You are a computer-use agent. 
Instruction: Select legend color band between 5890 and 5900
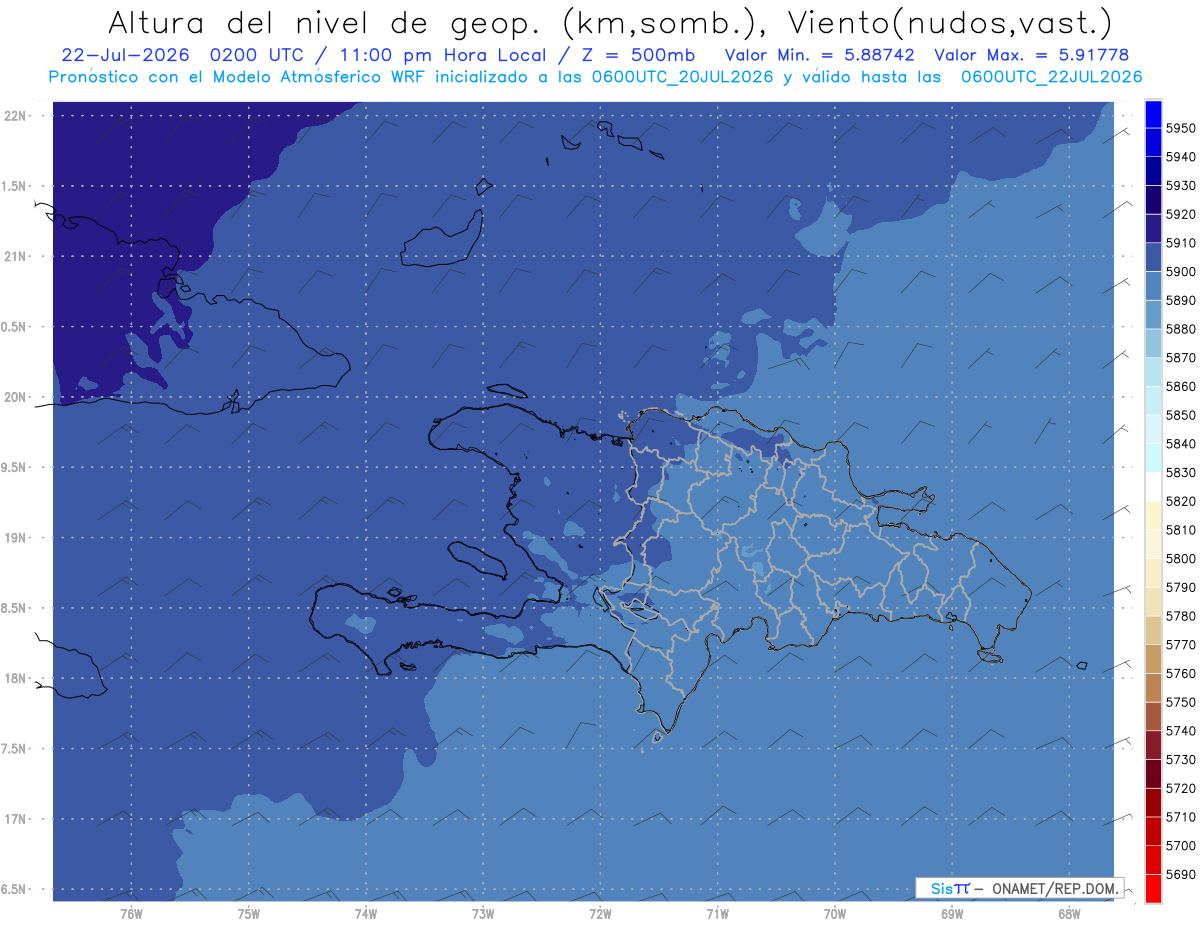pyautogui.click(x=1153, y=287)
